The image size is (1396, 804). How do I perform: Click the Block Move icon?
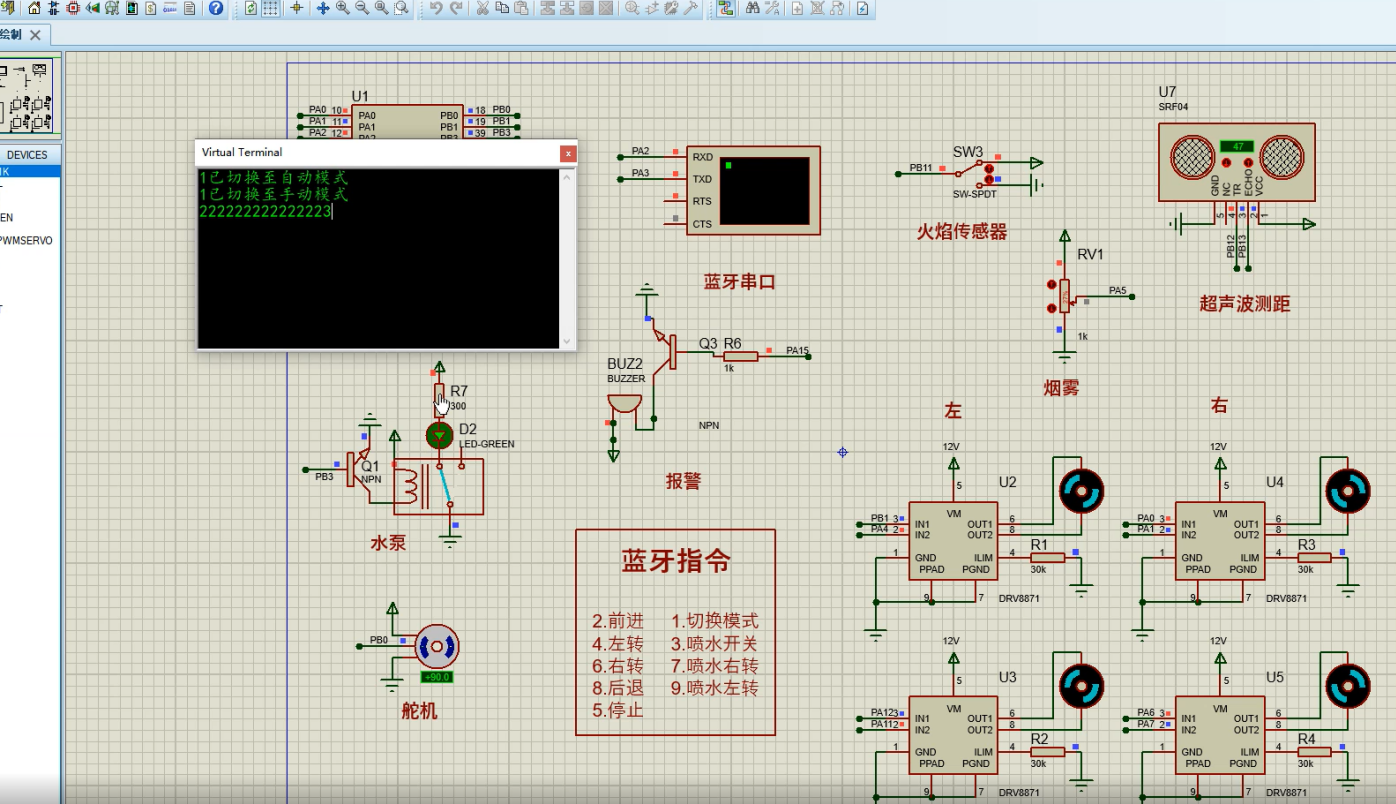[567, 8]
